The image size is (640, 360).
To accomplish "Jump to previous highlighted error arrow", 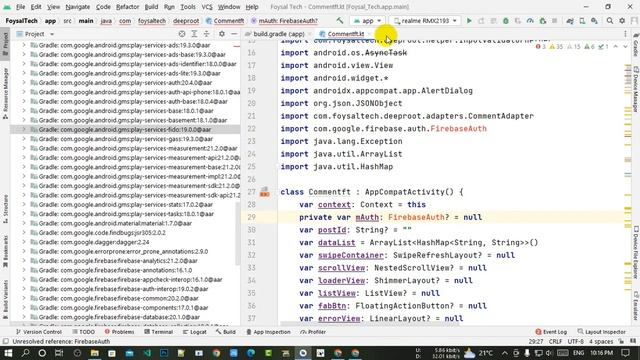I will pyautogui.click(x=616, y=47).
